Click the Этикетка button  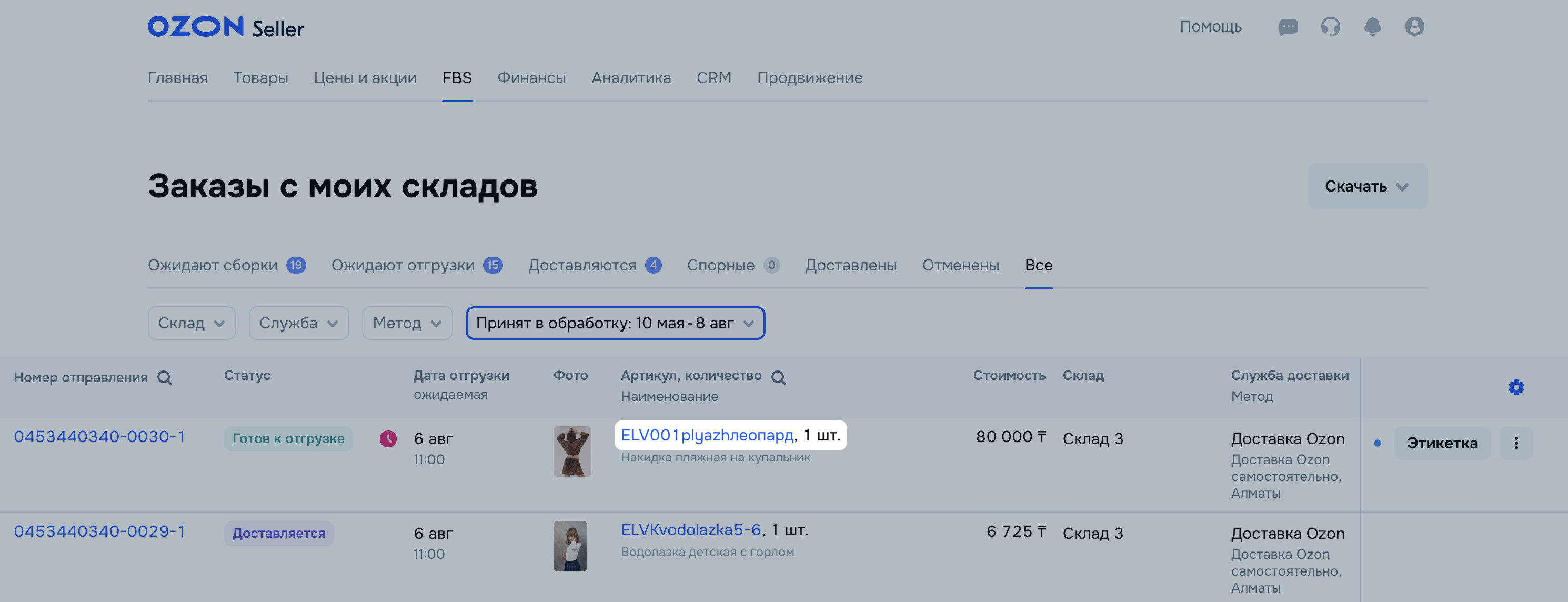point(1442,443)
